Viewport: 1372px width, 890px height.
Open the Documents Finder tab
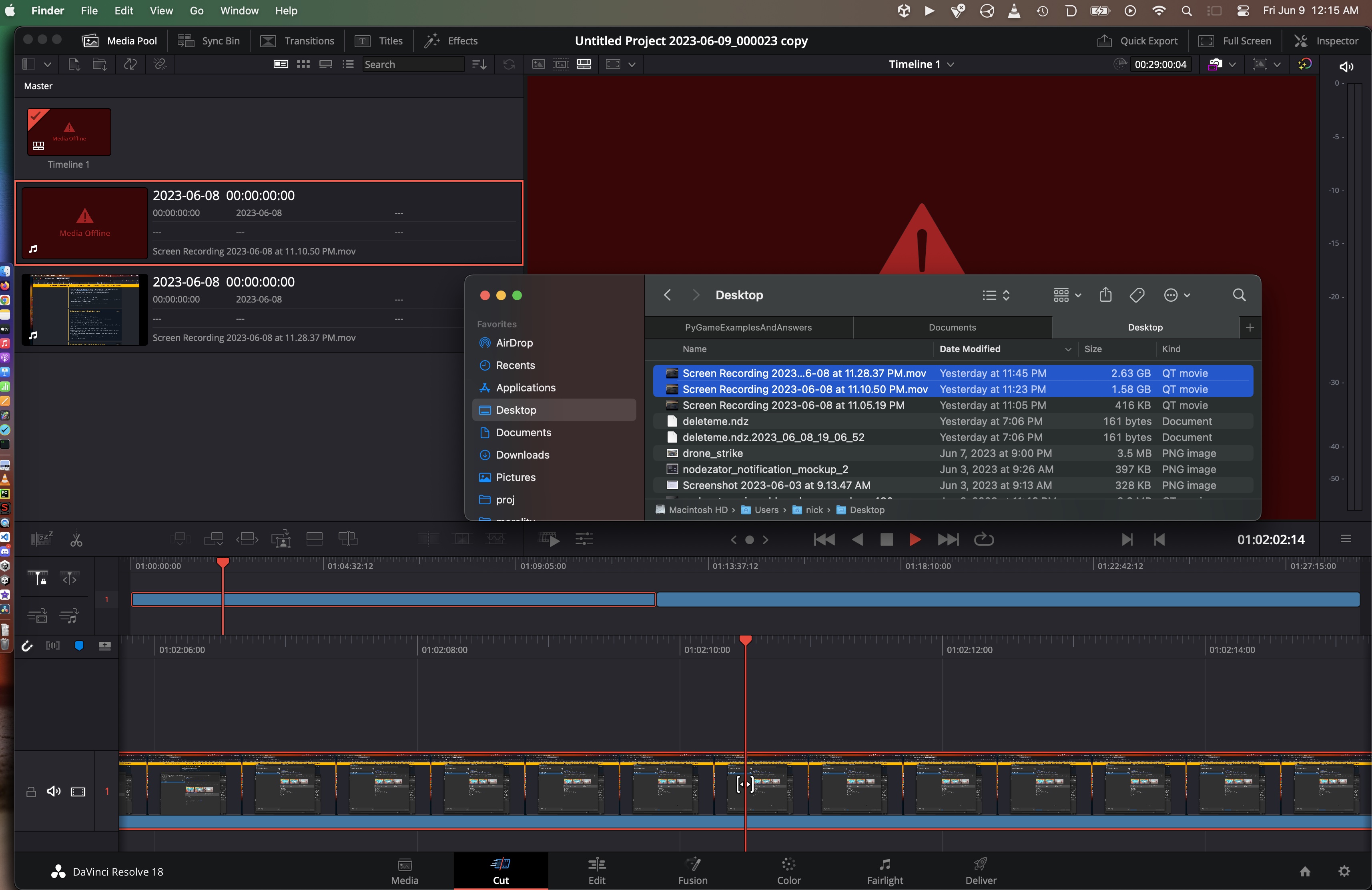(952, 327)
